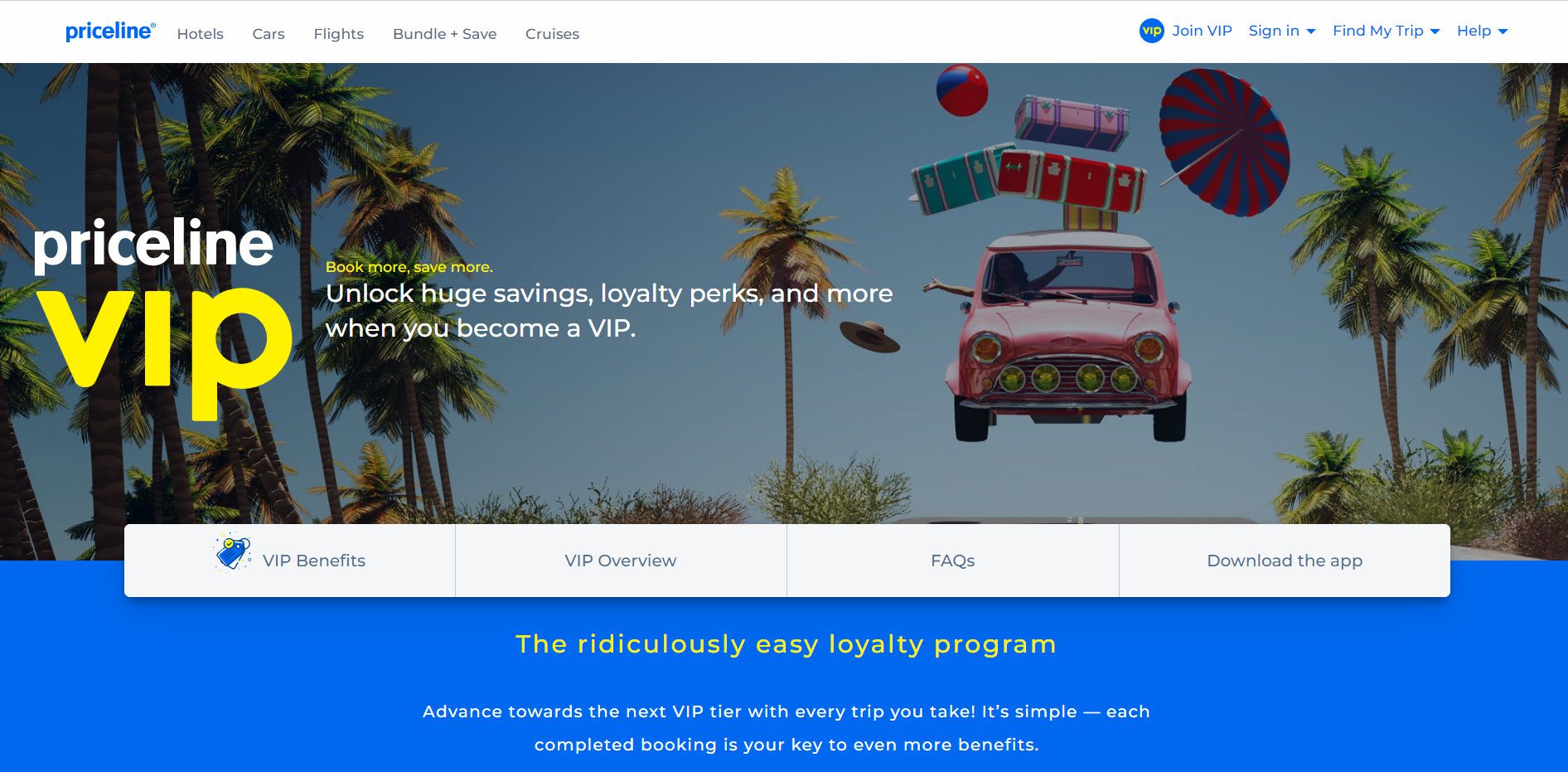Go to the Cars section
This screenshot has width=1568, height=772.
tap(269, 34)
